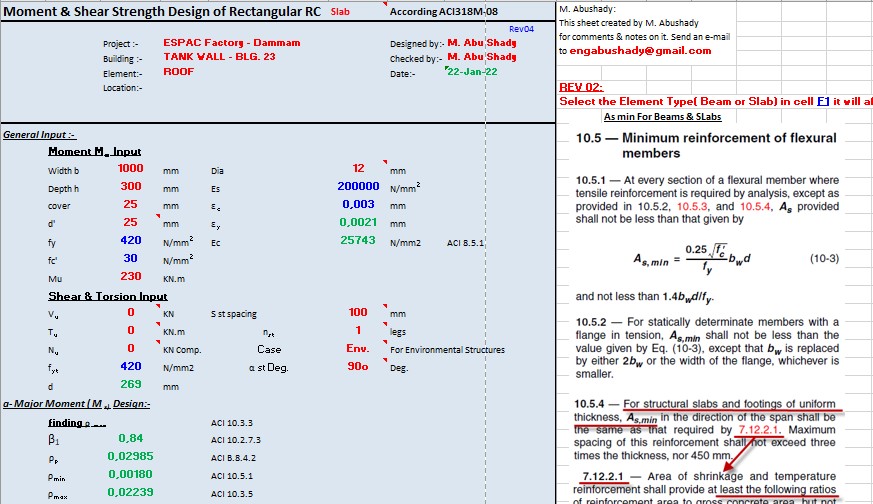Select S st spacing value '100'
Screen dimensions: 873x504
click(358, 312)
